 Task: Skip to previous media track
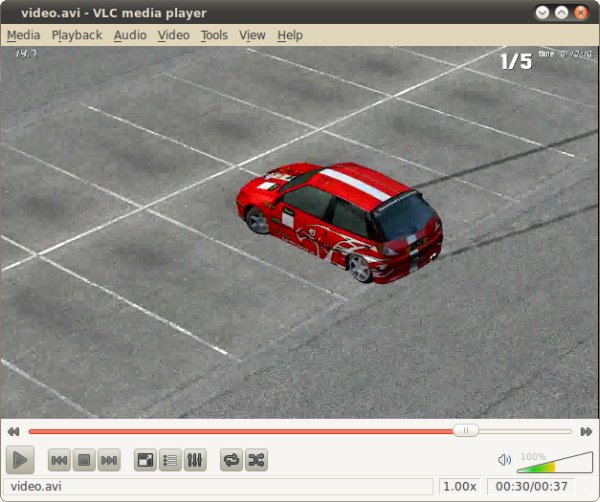click(59, 460)
